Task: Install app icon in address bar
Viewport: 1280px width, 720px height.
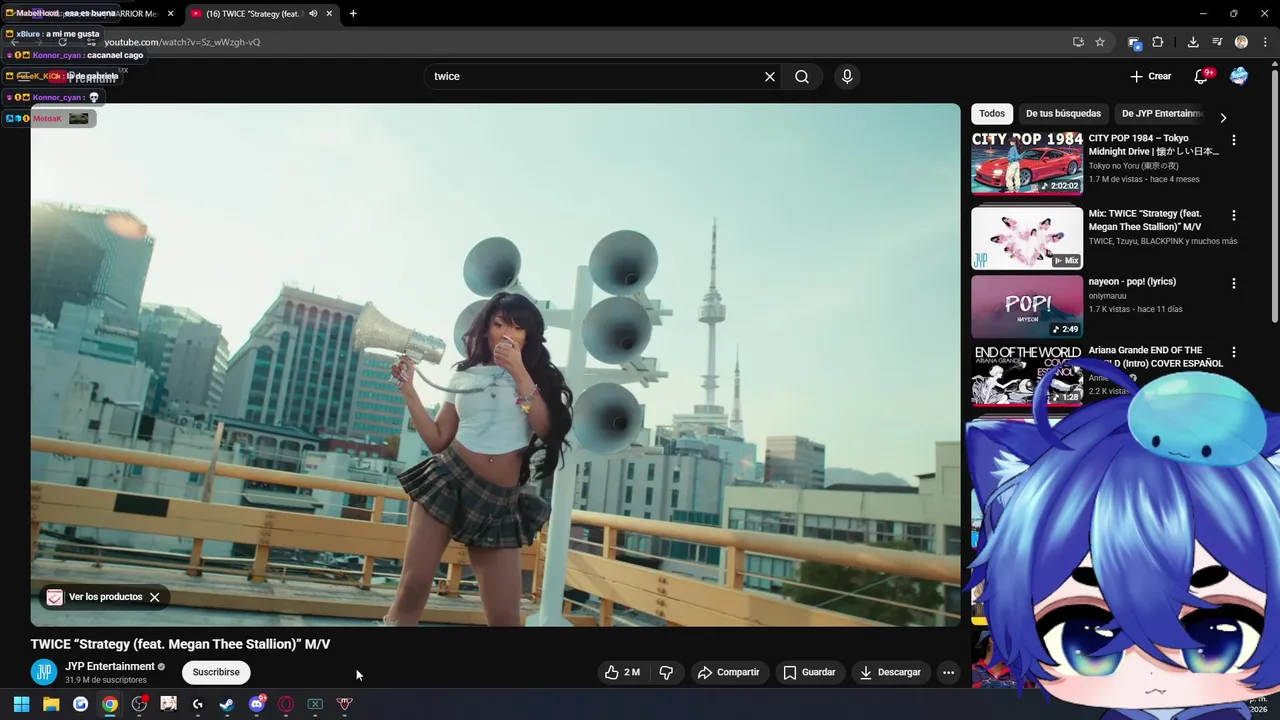Action: click(x=1078, y=42)
